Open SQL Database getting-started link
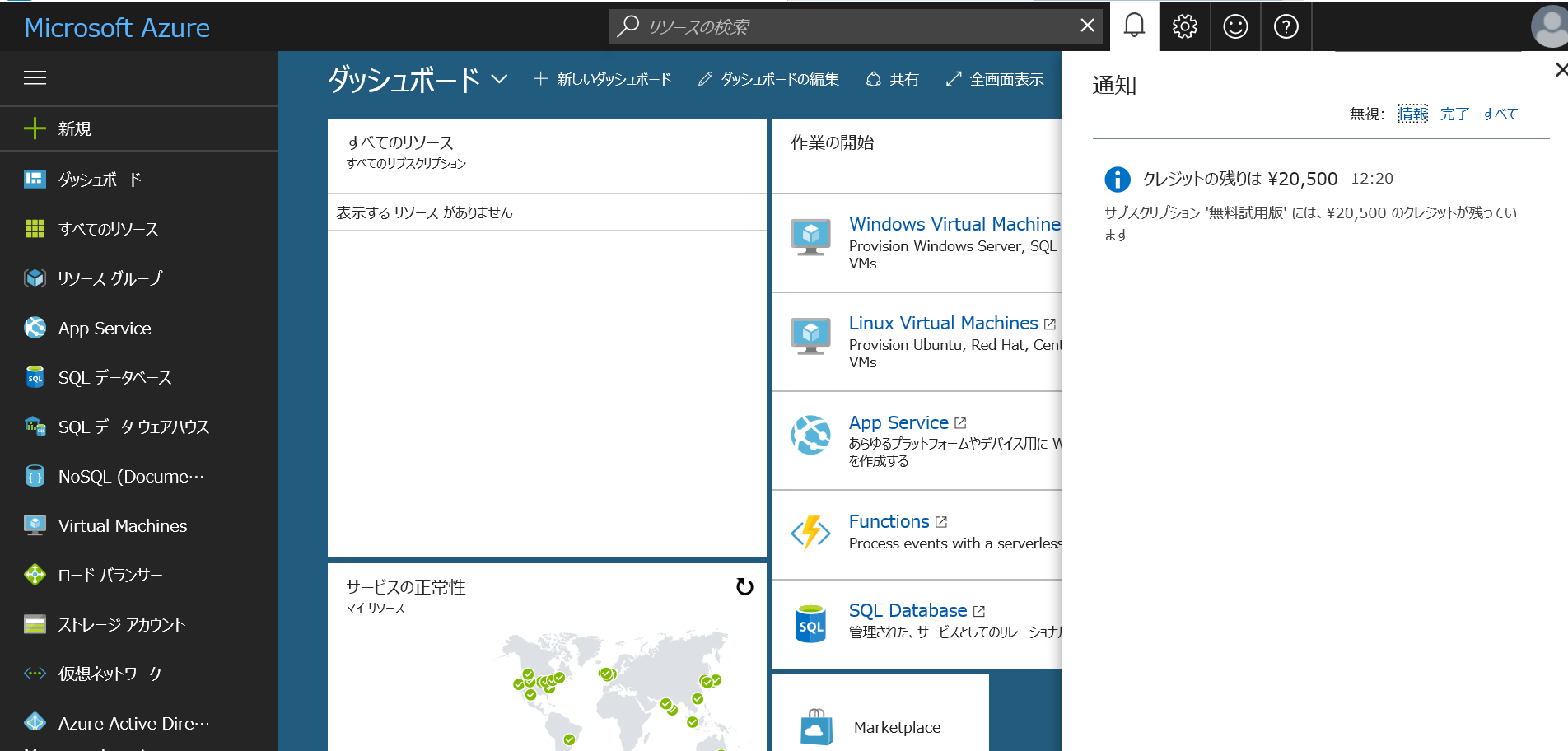The width and height of the screenshot is (1568, 751). point(908,610)
